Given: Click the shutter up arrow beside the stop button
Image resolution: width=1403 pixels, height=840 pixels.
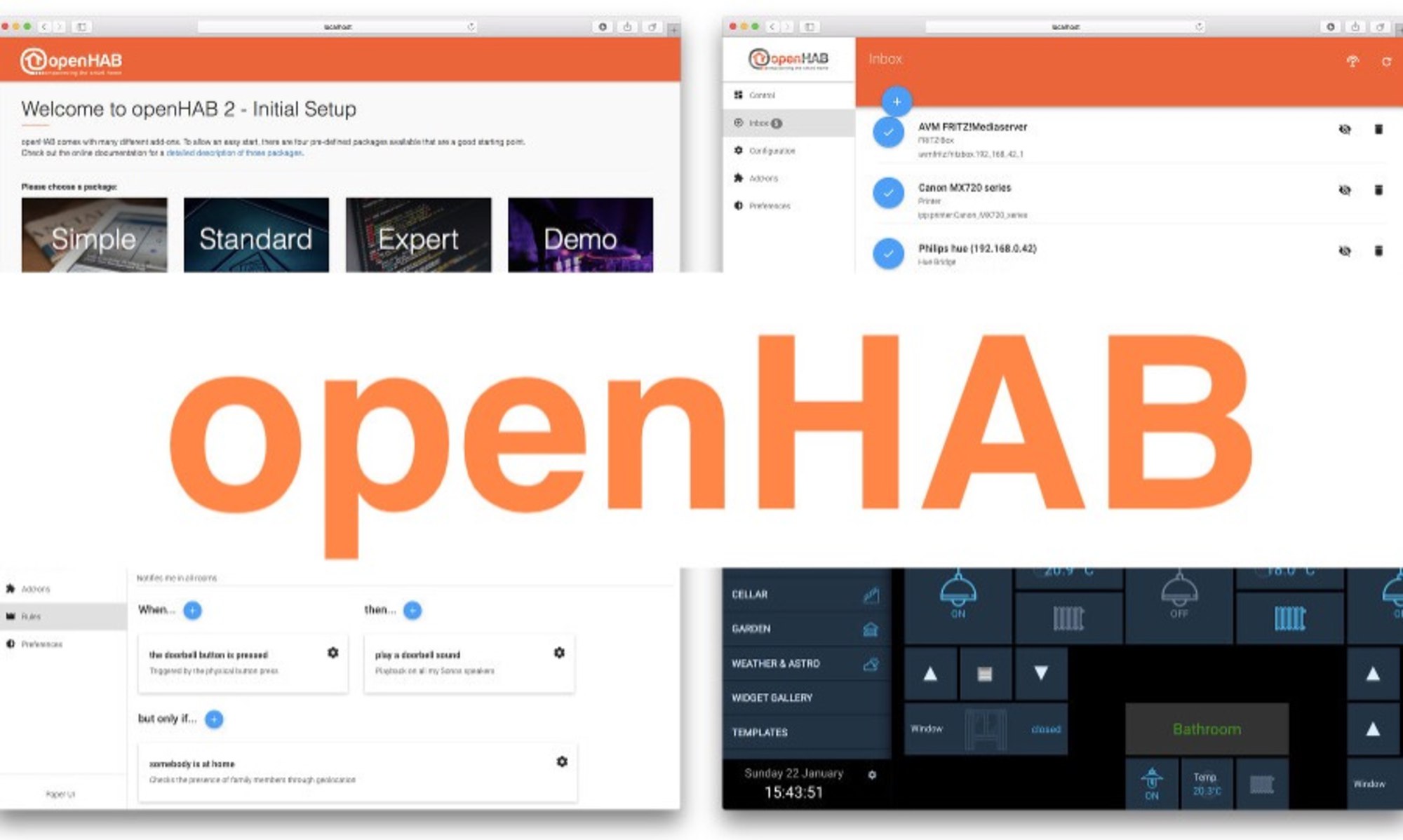Looking at the screenshot, I should pos(930,674).
